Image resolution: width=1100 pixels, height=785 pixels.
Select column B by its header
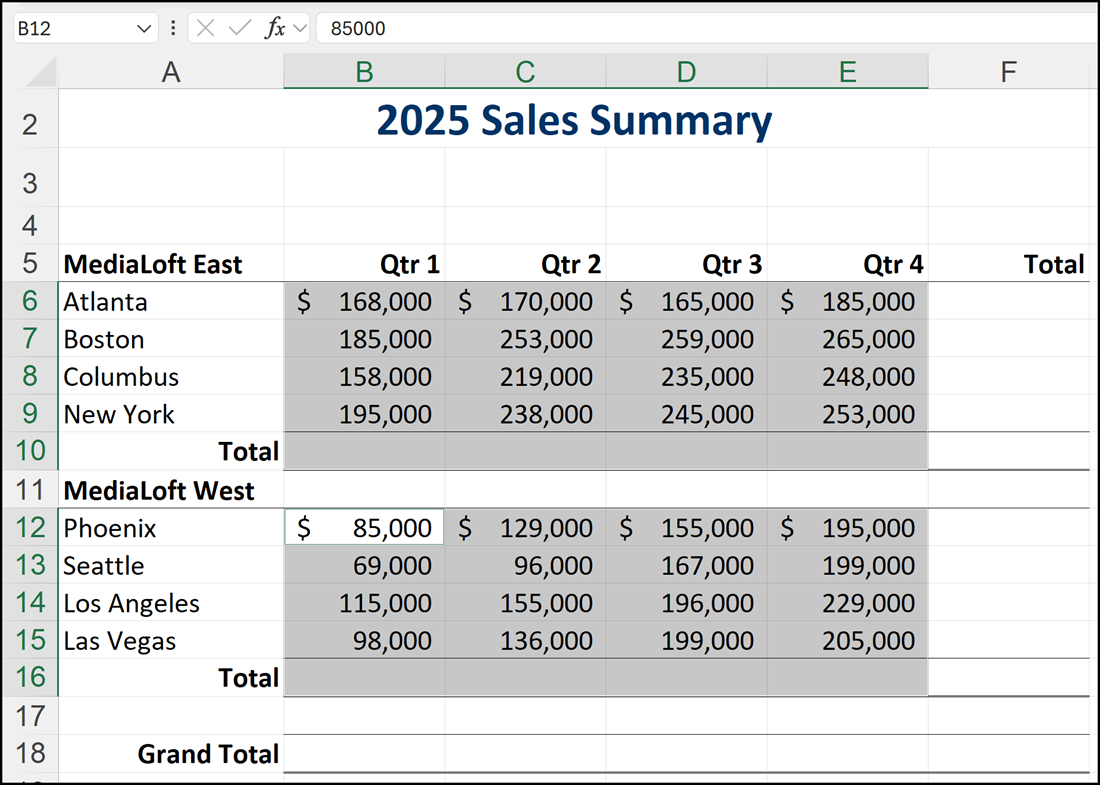point(364,72)
